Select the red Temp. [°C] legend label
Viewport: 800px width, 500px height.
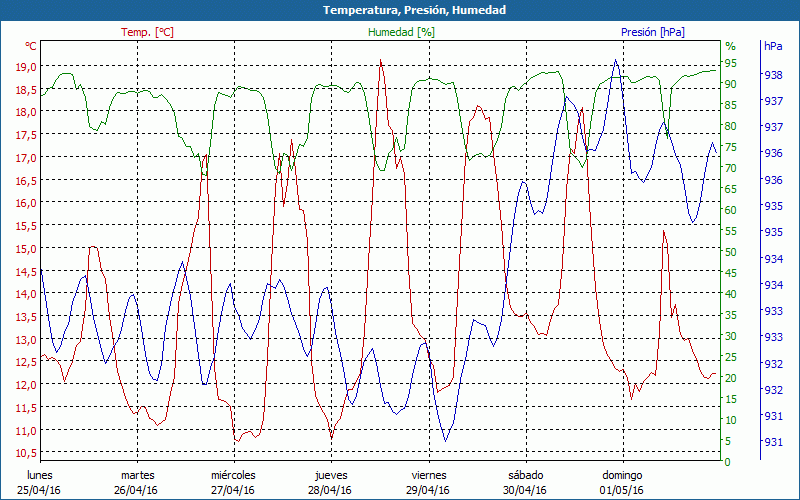point(147,32)
